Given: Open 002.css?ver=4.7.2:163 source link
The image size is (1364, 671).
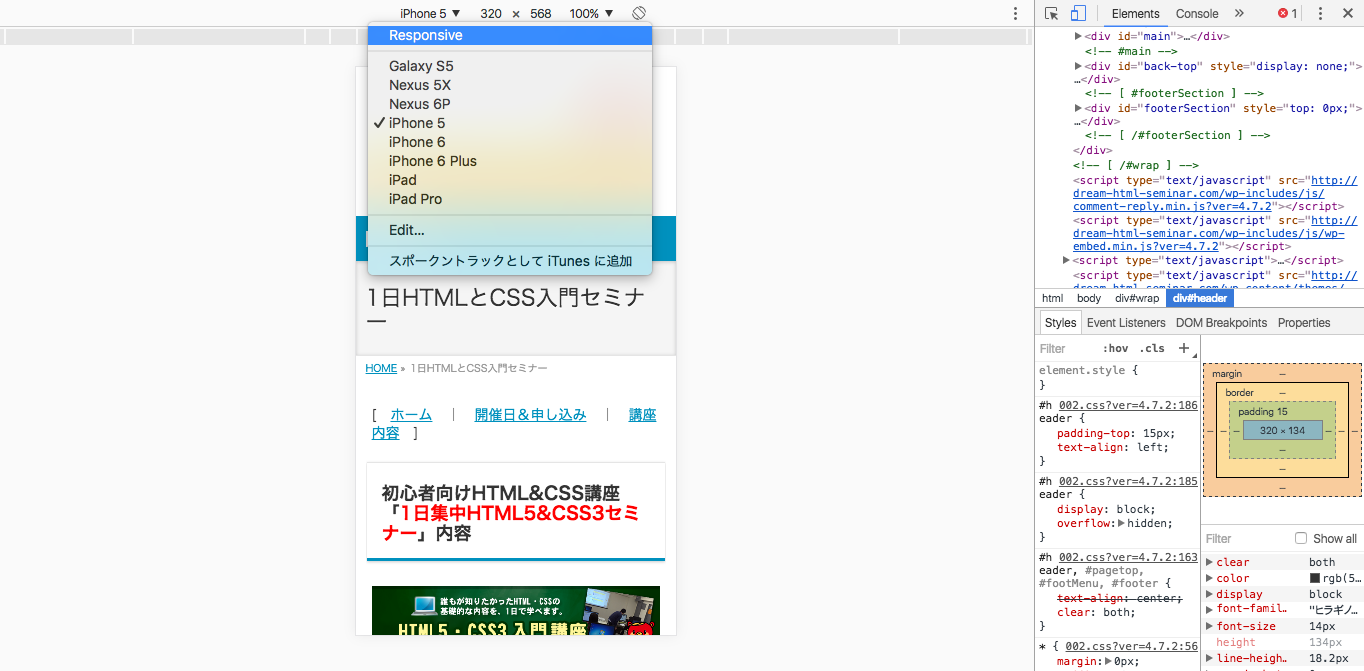Looking at the screenshot, I should (x=1128, y=557).
